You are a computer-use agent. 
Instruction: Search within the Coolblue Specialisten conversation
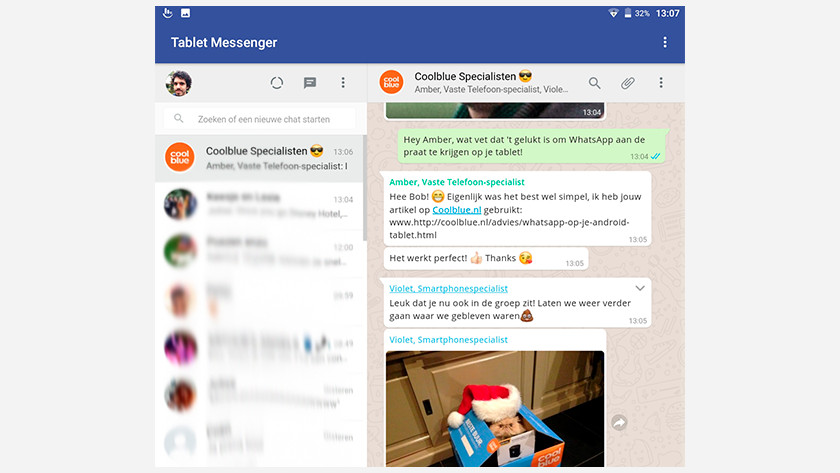tap(595, 83)
